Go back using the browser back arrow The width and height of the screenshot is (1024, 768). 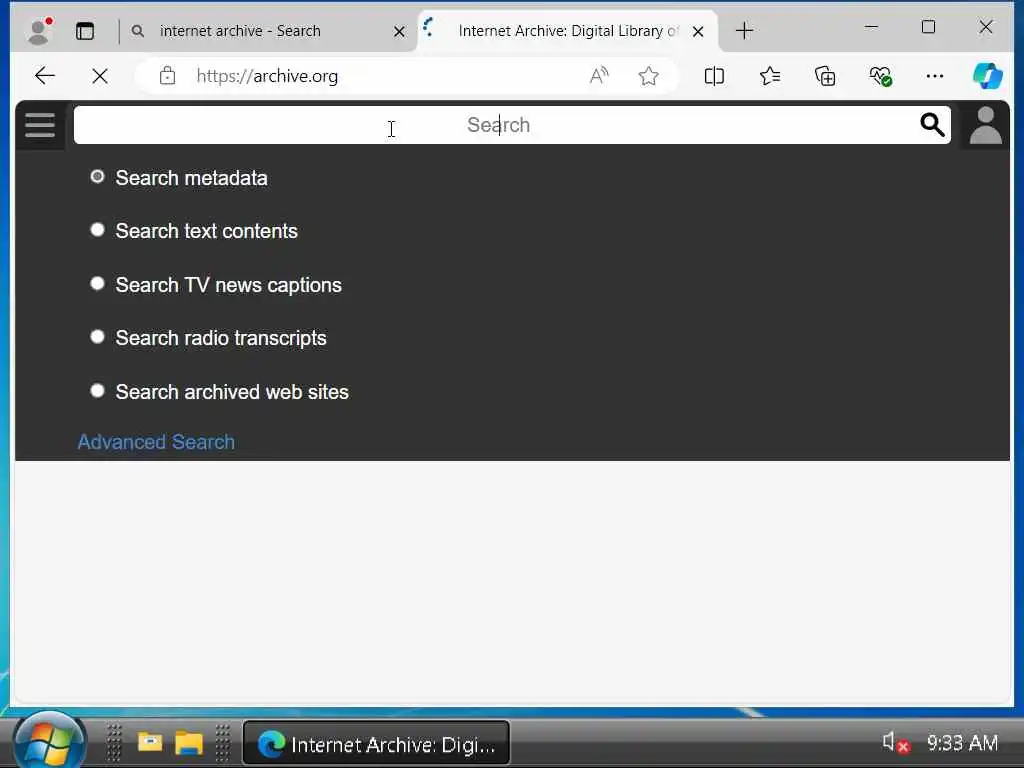click(44, 76)
